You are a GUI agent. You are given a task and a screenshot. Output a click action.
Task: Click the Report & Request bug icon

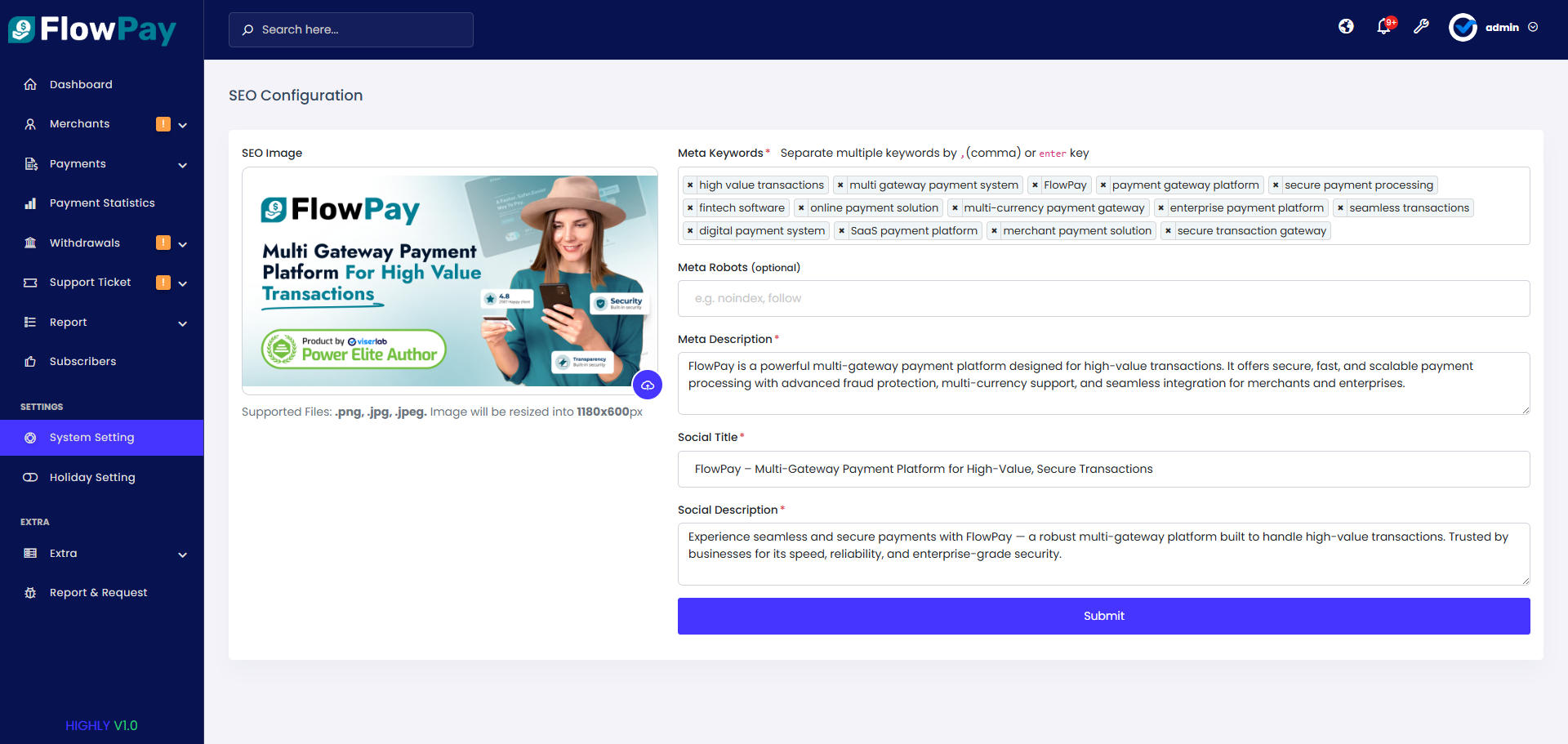click(x=30, y=593)
